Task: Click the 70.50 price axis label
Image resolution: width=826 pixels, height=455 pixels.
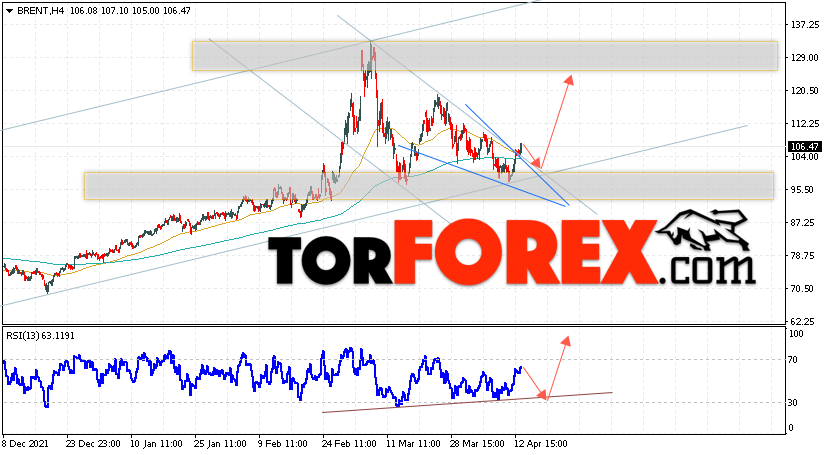Action: (x=804, y=289)
